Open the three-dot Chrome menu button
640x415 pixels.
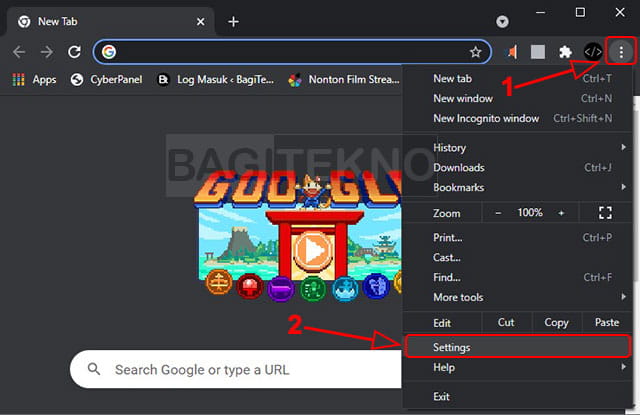621,52
